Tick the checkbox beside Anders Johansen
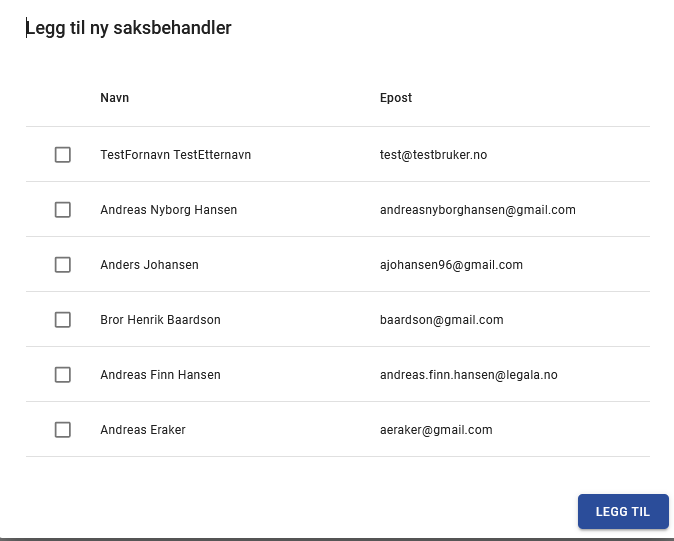674x541 pixels. point(63,265)
